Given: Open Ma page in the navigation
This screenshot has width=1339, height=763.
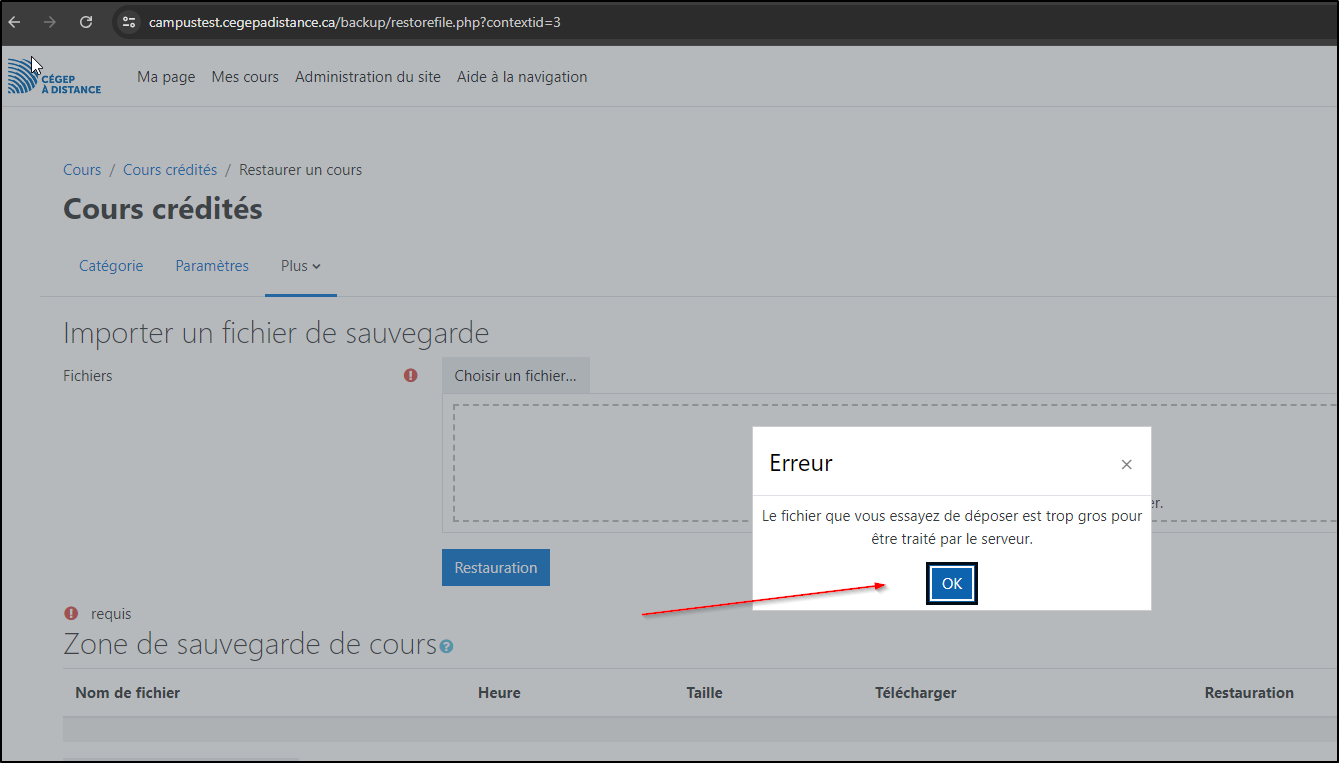Looking at the screenshot, I should click(x=166, y=77).
